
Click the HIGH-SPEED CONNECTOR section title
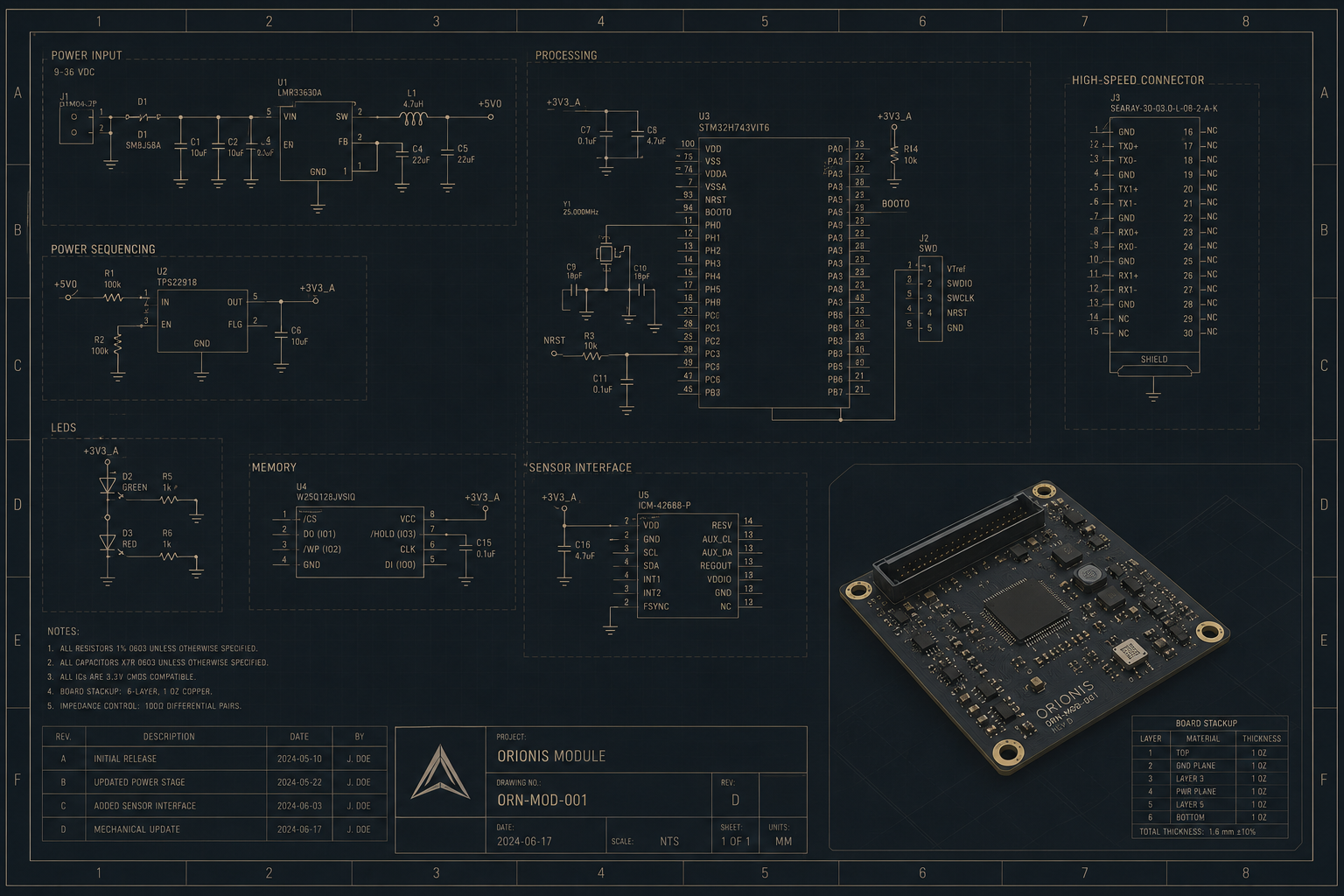pos(1138,80)
